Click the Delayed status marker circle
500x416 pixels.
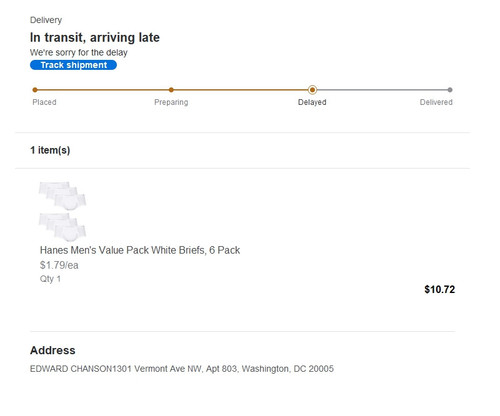[x=312, y=90]
